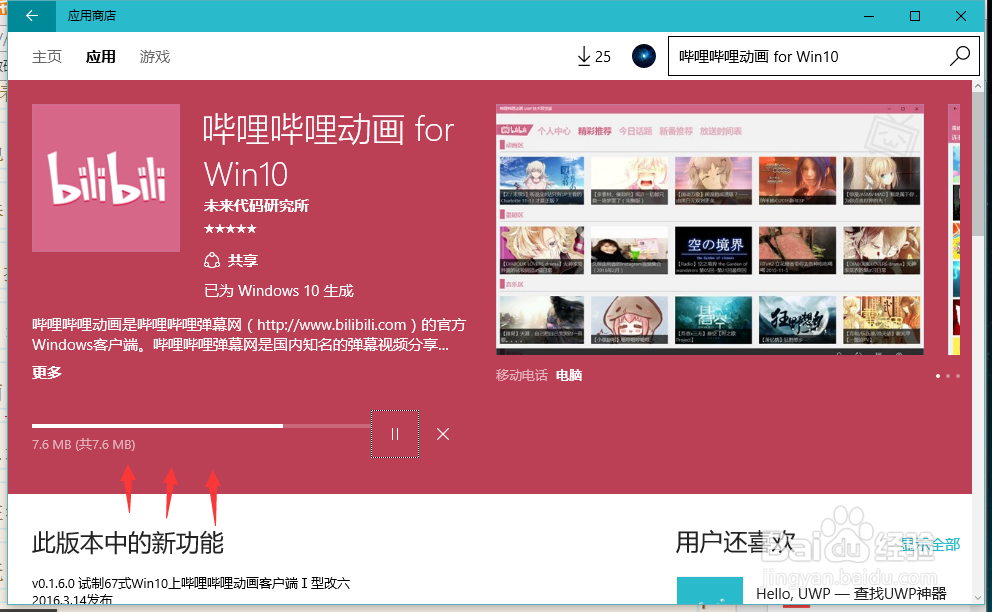Open the 主页 menu item
The height and width of the screenshot is (612, 992).
[x=46, y=57]
